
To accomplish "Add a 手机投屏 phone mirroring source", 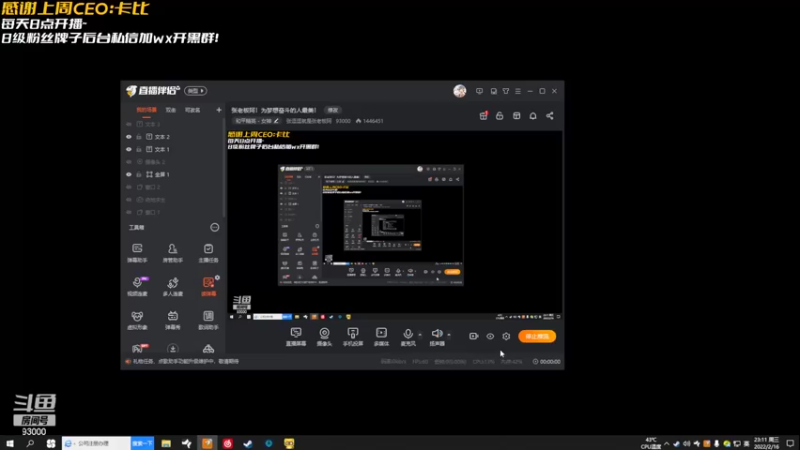I will click(x=353, y=337).
